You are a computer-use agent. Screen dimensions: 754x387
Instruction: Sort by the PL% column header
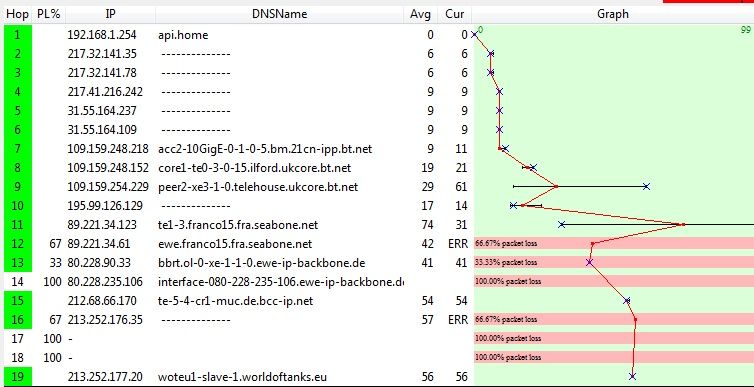49,14
